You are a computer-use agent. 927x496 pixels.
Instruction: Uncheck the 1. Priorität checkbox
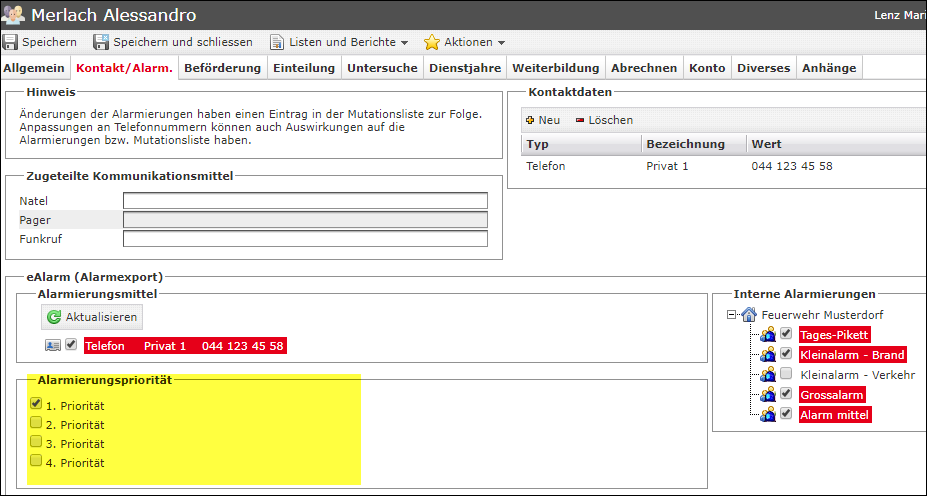(36, 404)
